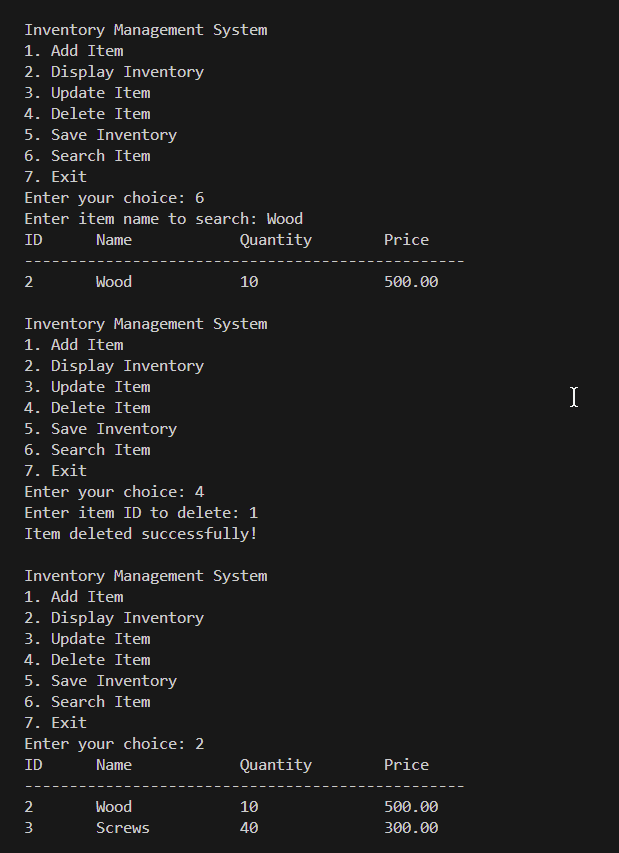Select the "Screws" item name in the table
The width and height of the screenshot is (619, 853).
point(123,828)
